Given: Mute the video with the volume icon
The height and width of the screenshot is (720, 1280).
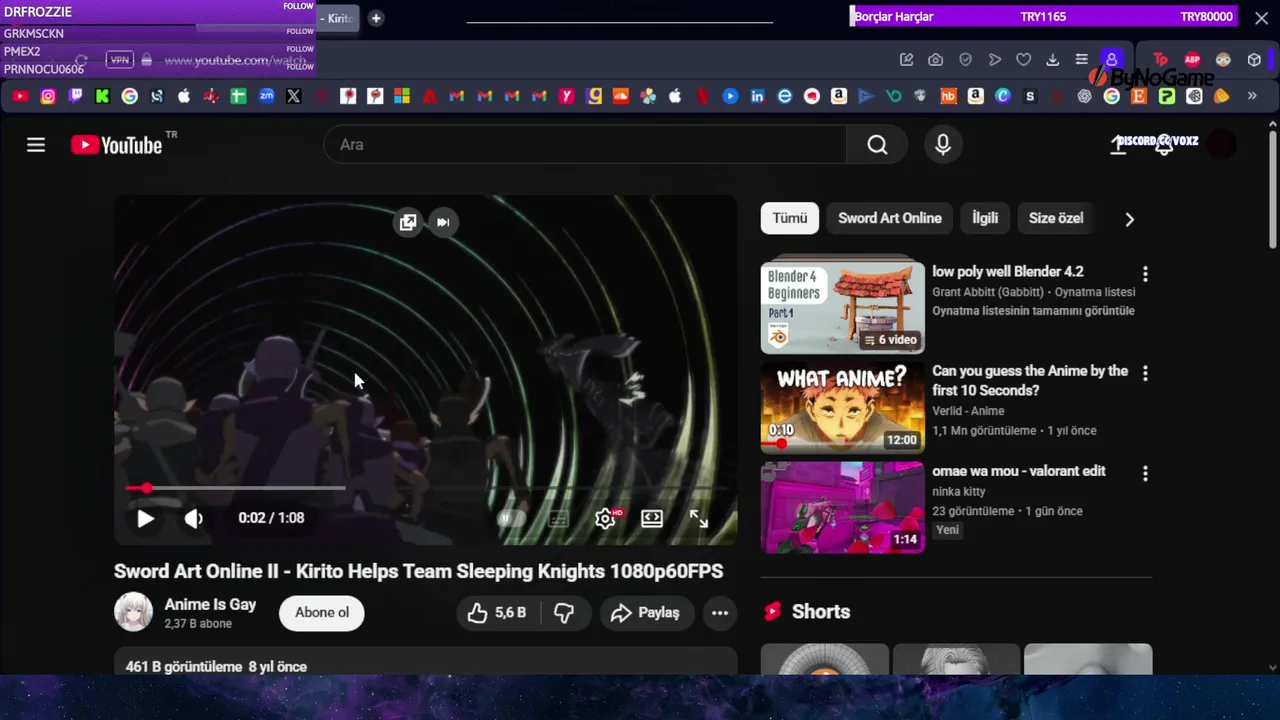Looking at the screenshot, I should pyautogui.click(x=193, y=518).
